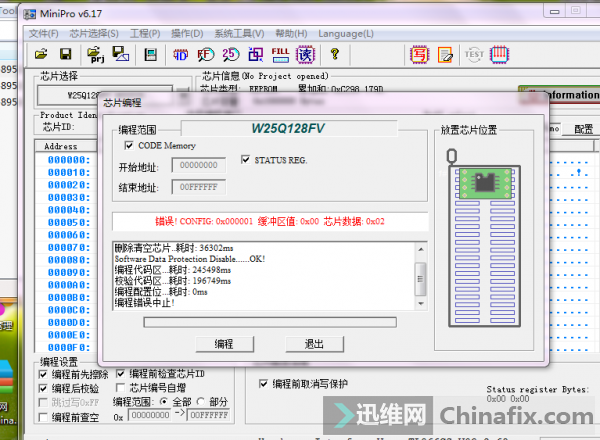Click the 25 flash chip detect icon
Image resolution: width=600 pixels, height=440 pixels.
[231, 55]
